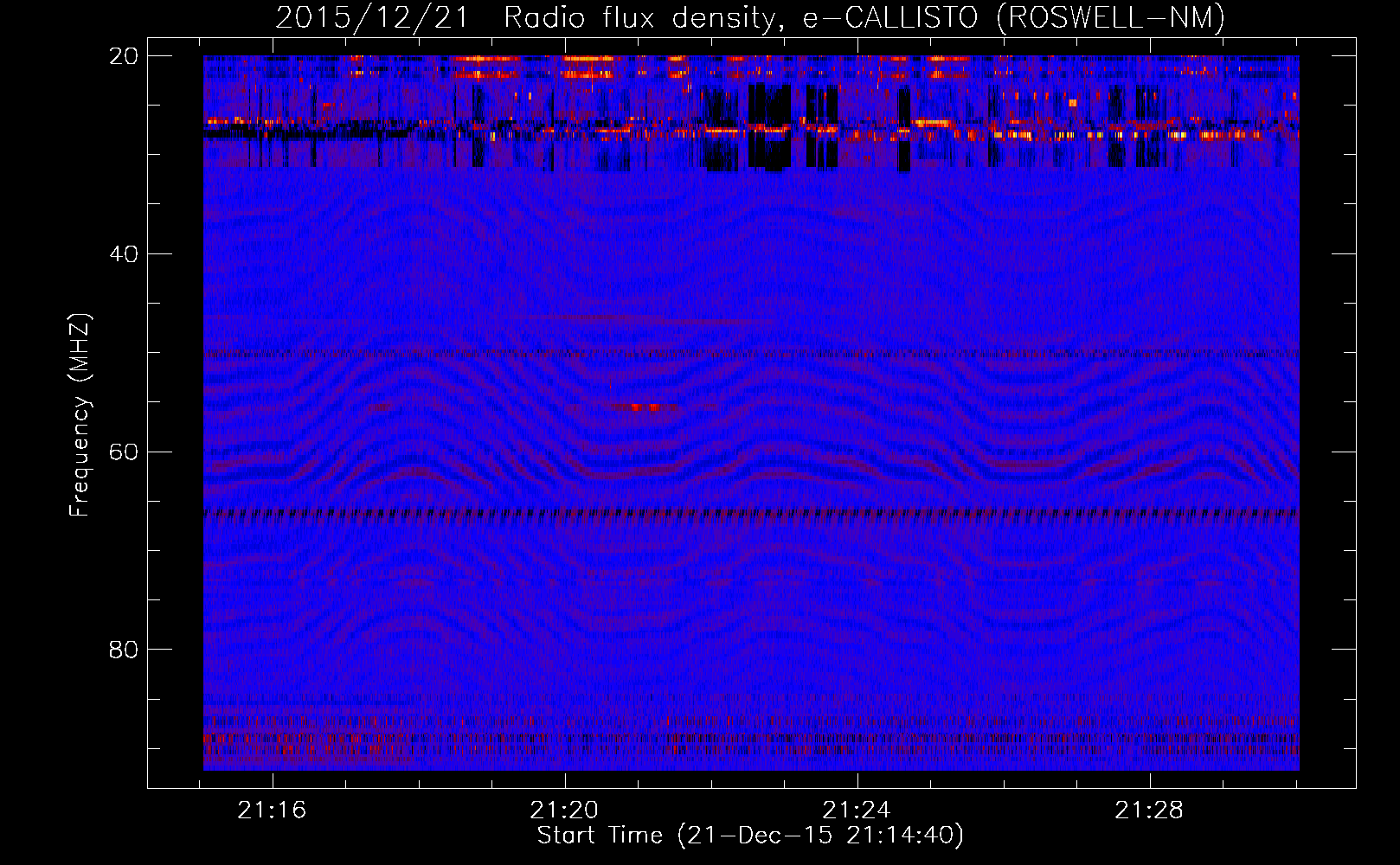1400x865 pixels.
Task: Click the 21:28 time tick label
Action: (1149, 811)
